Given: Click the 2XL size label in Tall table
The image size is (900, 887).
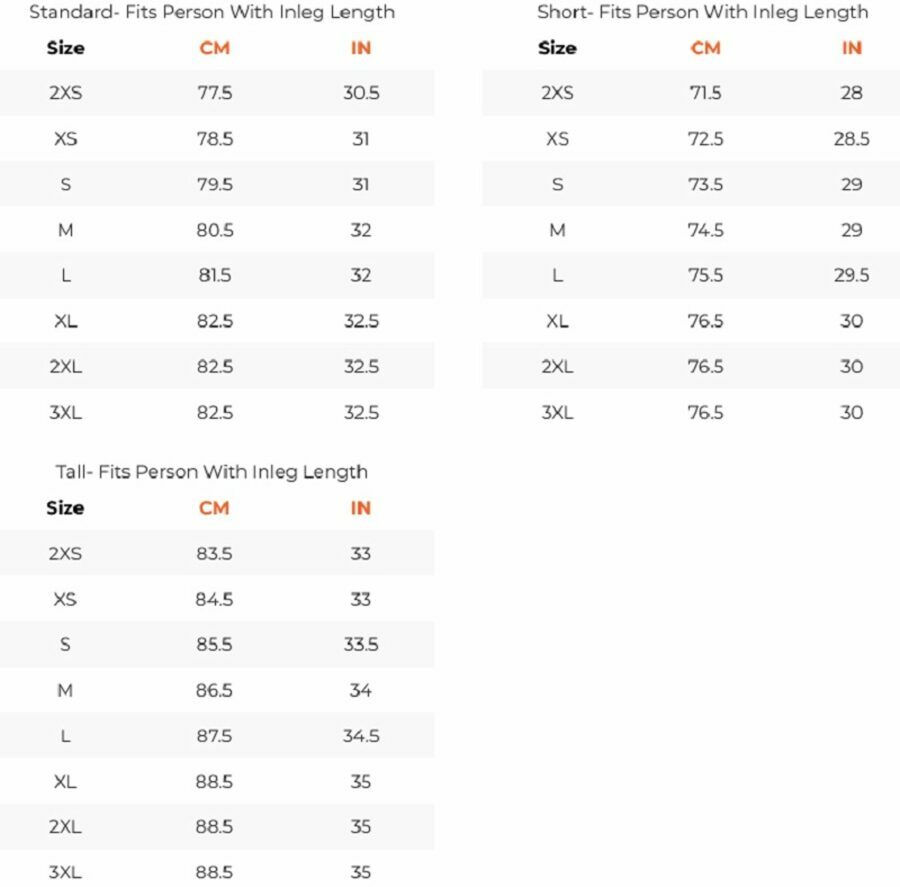Looking at the screenshot, I should [65, 827].
